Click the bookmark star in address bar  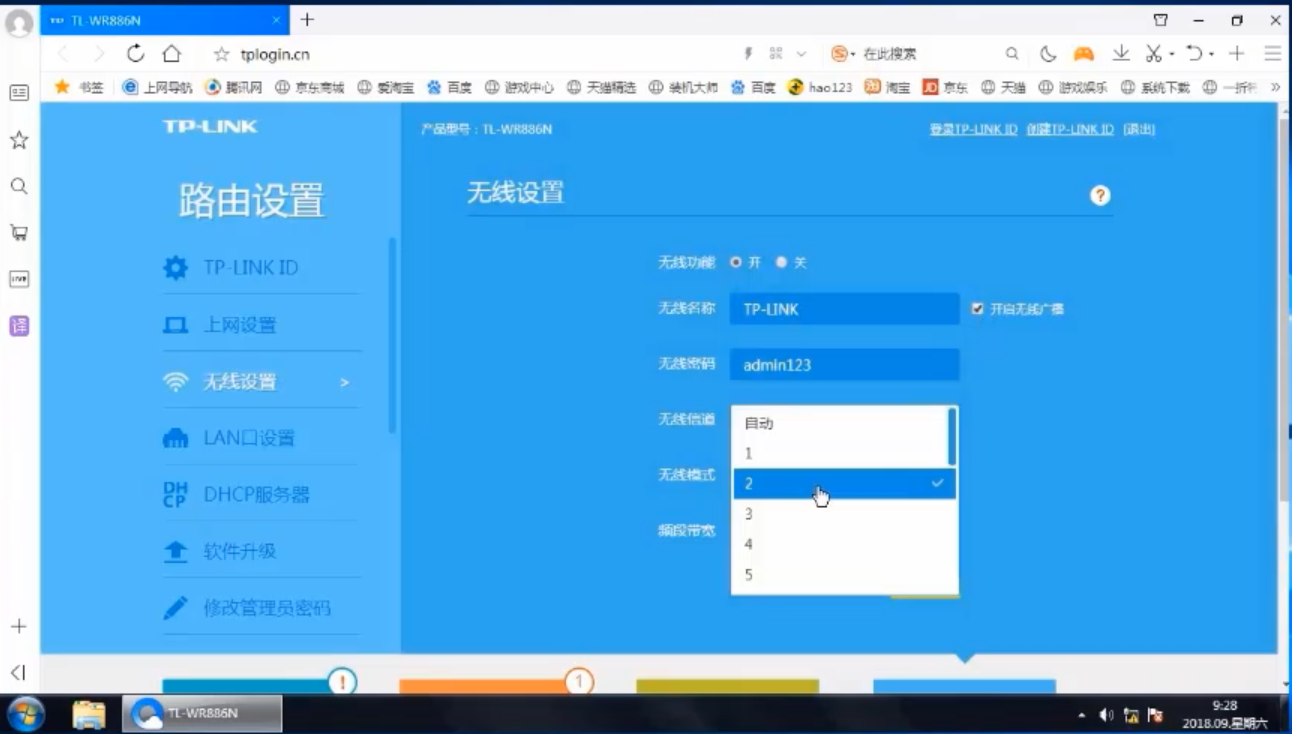222,54
